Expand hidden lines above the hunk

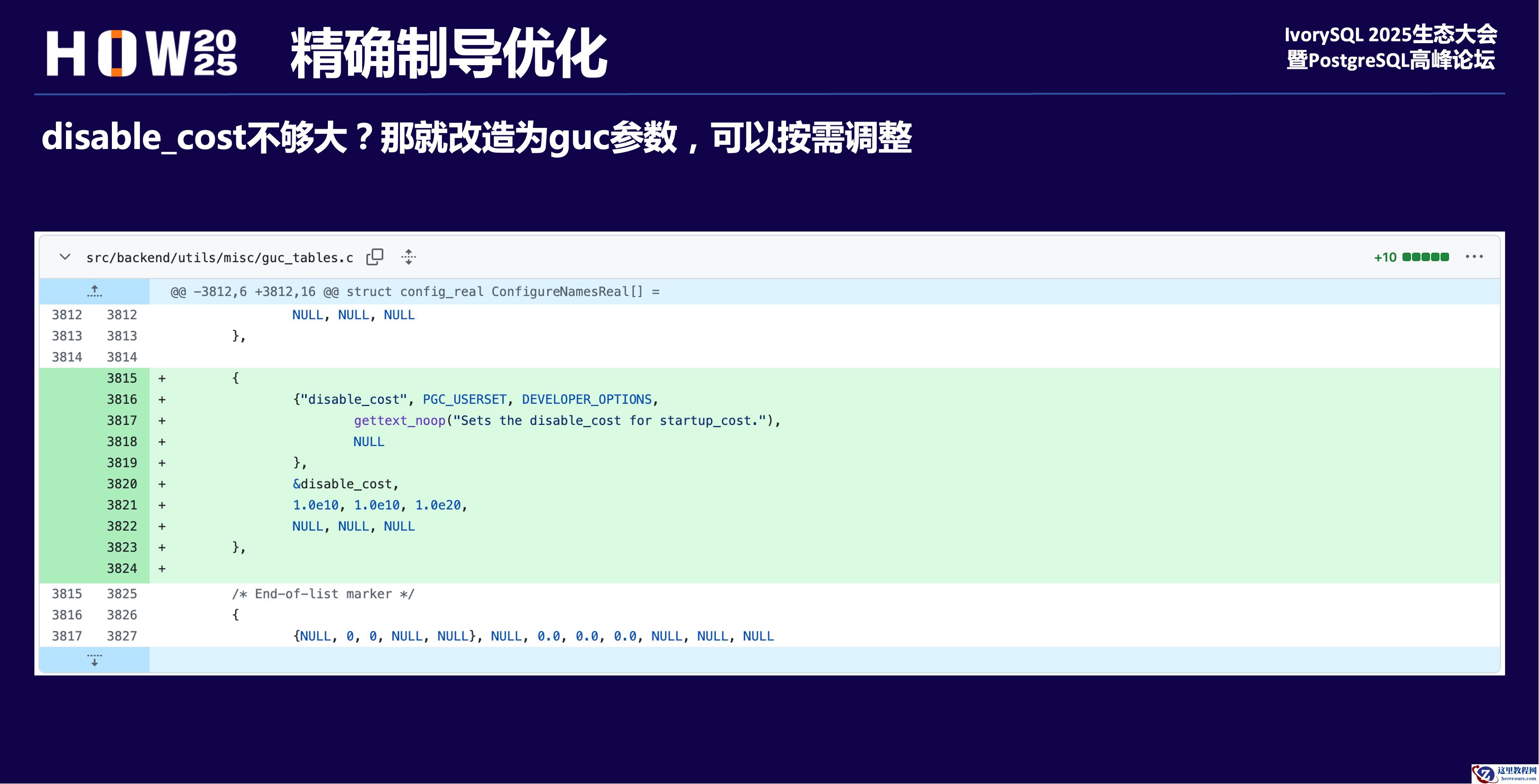coord(94,292)
